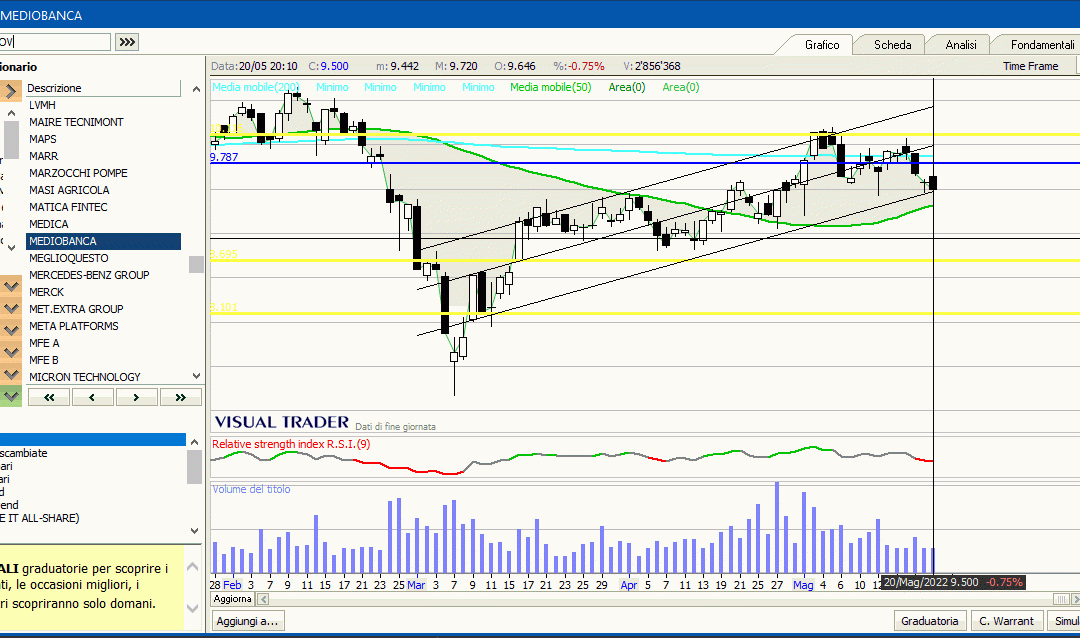Jump to last page of stock list
This screenshot has height=638, width=1080.
pyautogui.click(x=180, y=398)
